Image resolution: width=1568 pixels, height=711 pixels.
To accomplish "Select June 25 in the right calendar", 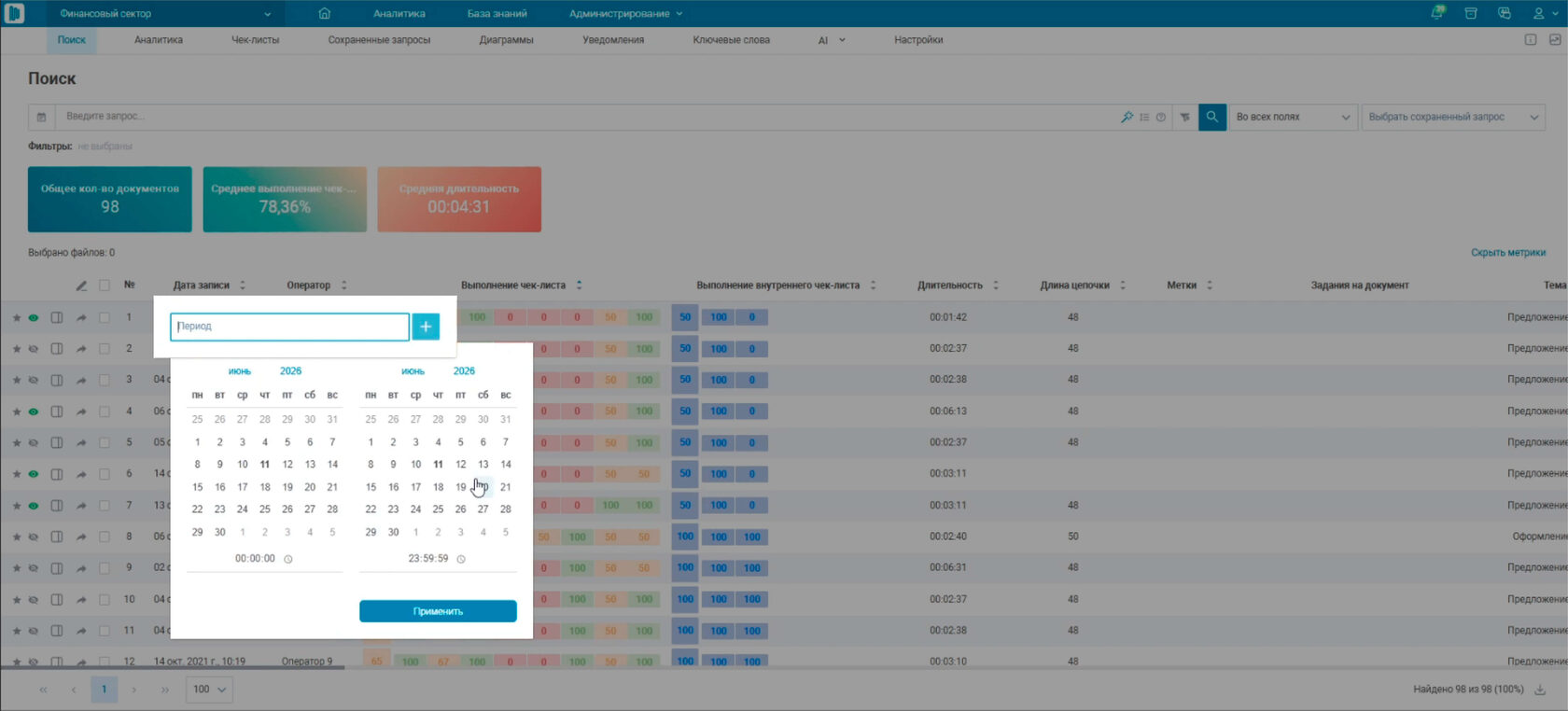I will click(x=438, y=509).
